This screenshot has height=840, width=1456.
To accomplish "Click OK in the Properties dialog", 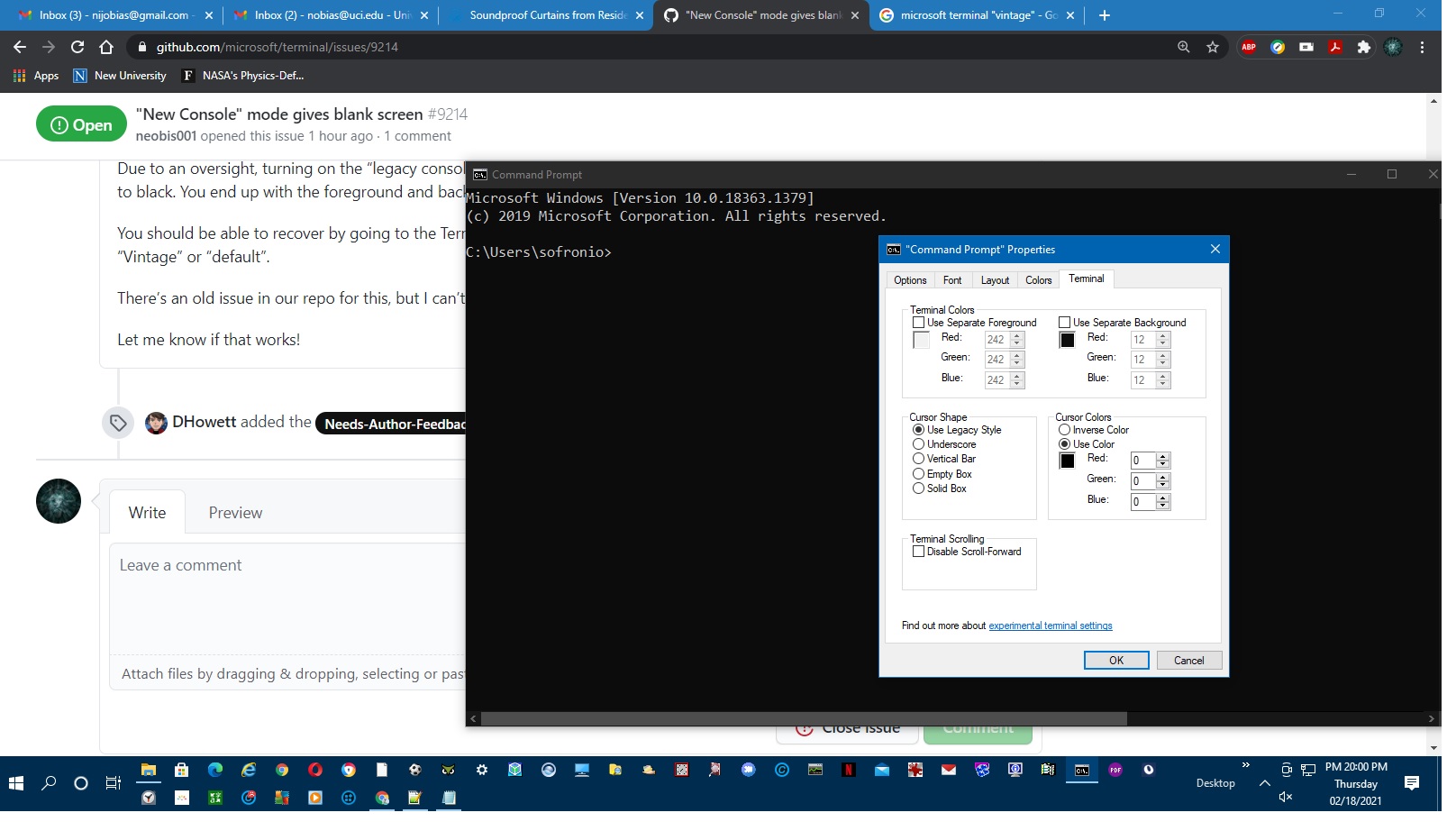I will (1116, 661).
